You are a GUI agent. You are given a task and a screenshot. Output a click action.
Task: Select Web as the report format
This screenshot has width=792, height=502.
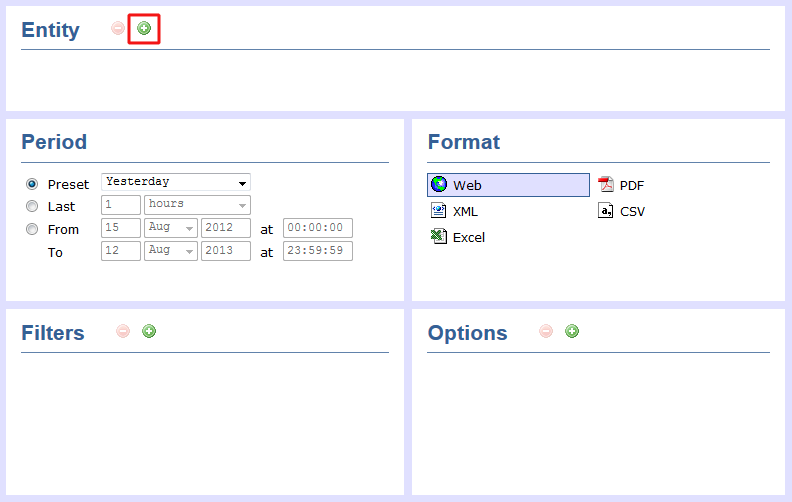508,185
